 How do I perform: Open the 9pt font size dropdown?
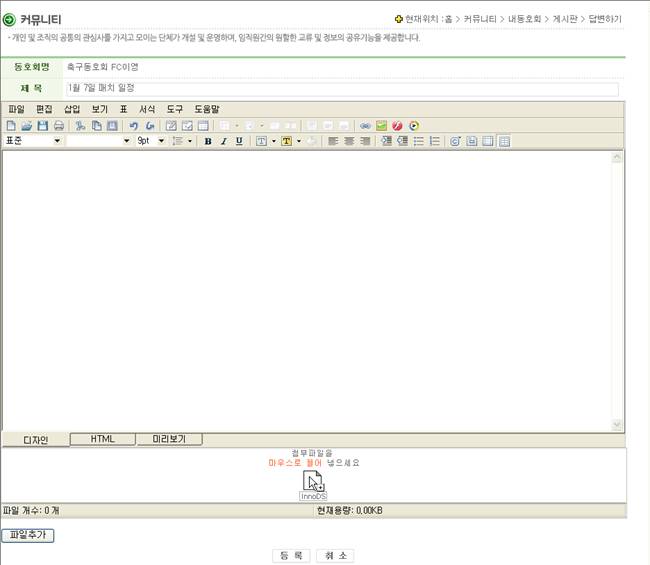pos(161,142)
